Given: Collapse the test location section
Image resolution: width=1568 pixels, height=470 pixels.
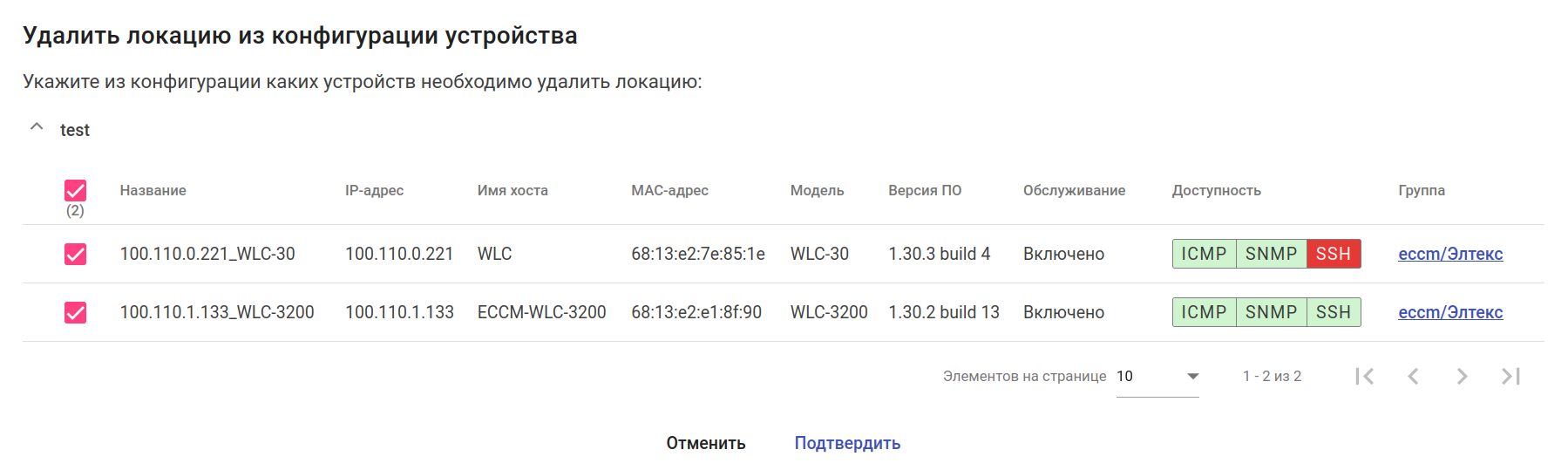Looking at the screenshot, I should click(37, 127).
